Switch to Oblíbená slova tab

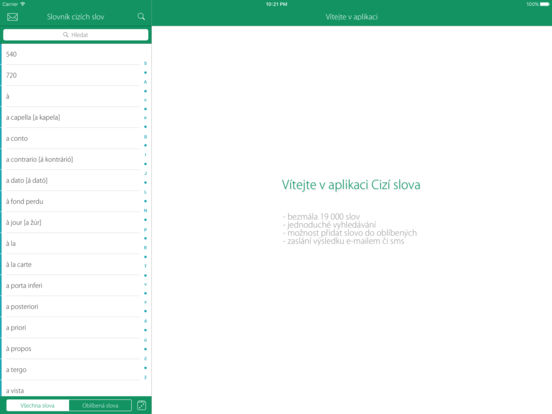click(x=100, y=405)
